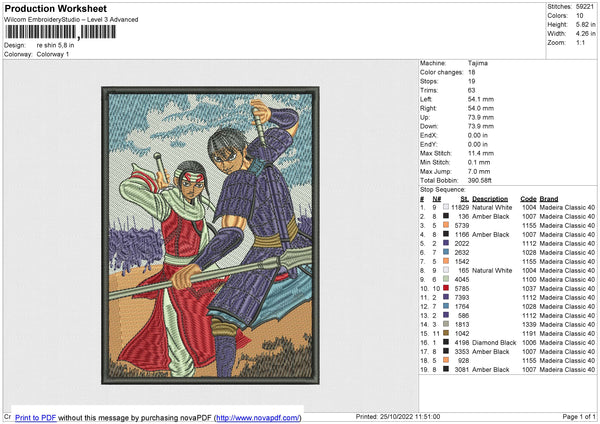Click the 'Code' column header
Screen dimensions: 600x424
528,199
